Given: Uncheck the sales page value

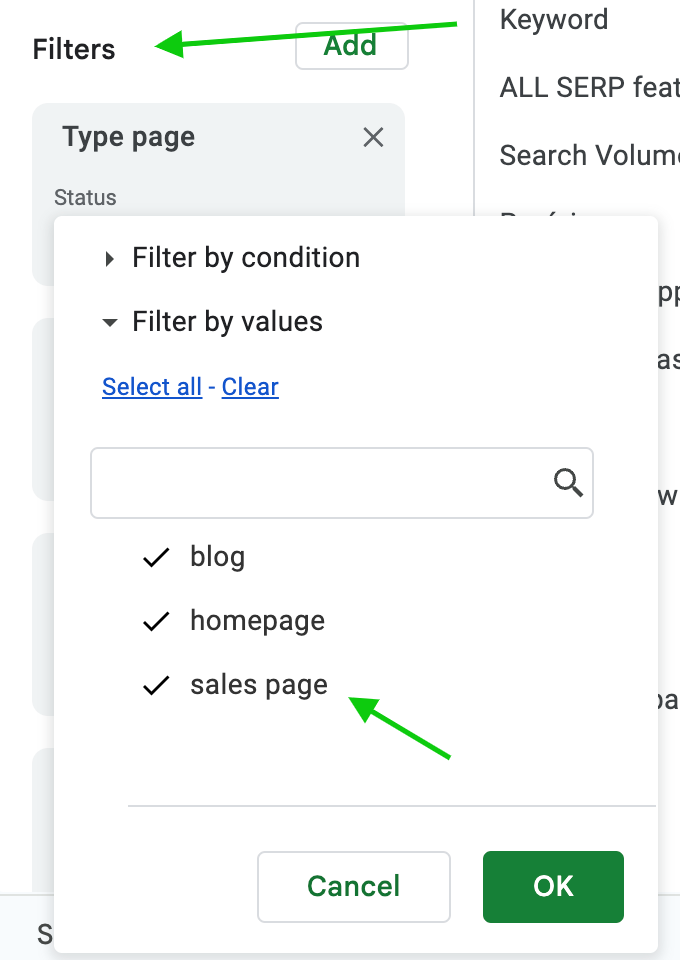Looking at the screenshot, I should pos(235,684).
